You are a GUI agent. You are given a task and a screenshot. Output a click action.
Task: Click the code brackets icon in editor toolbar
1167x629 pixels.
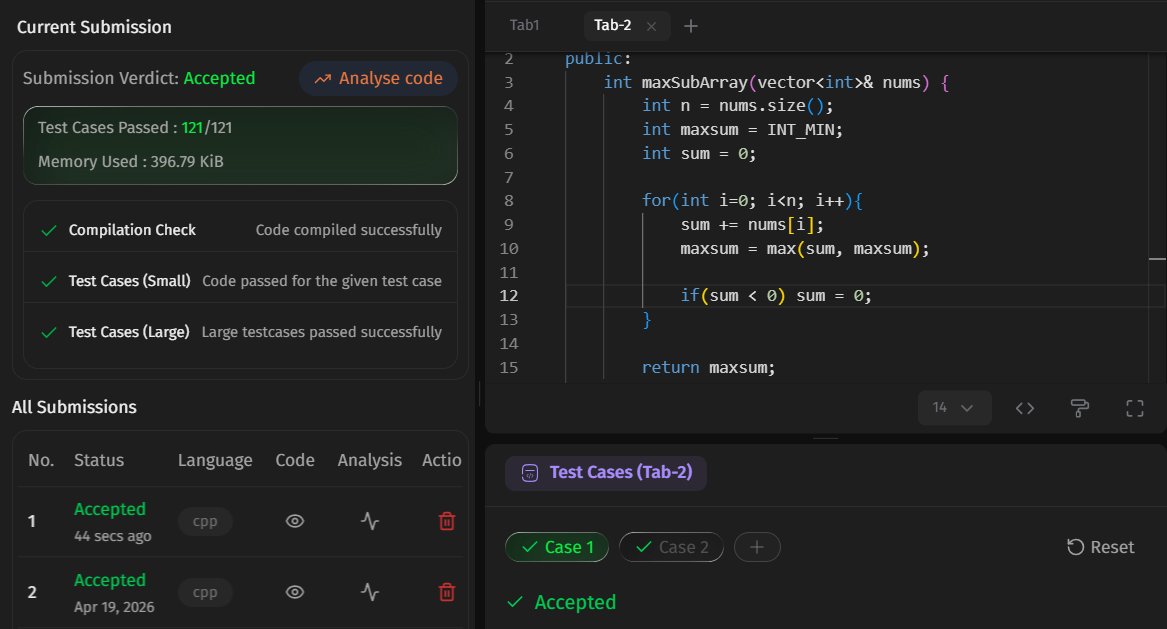[x=1025, y=408]
